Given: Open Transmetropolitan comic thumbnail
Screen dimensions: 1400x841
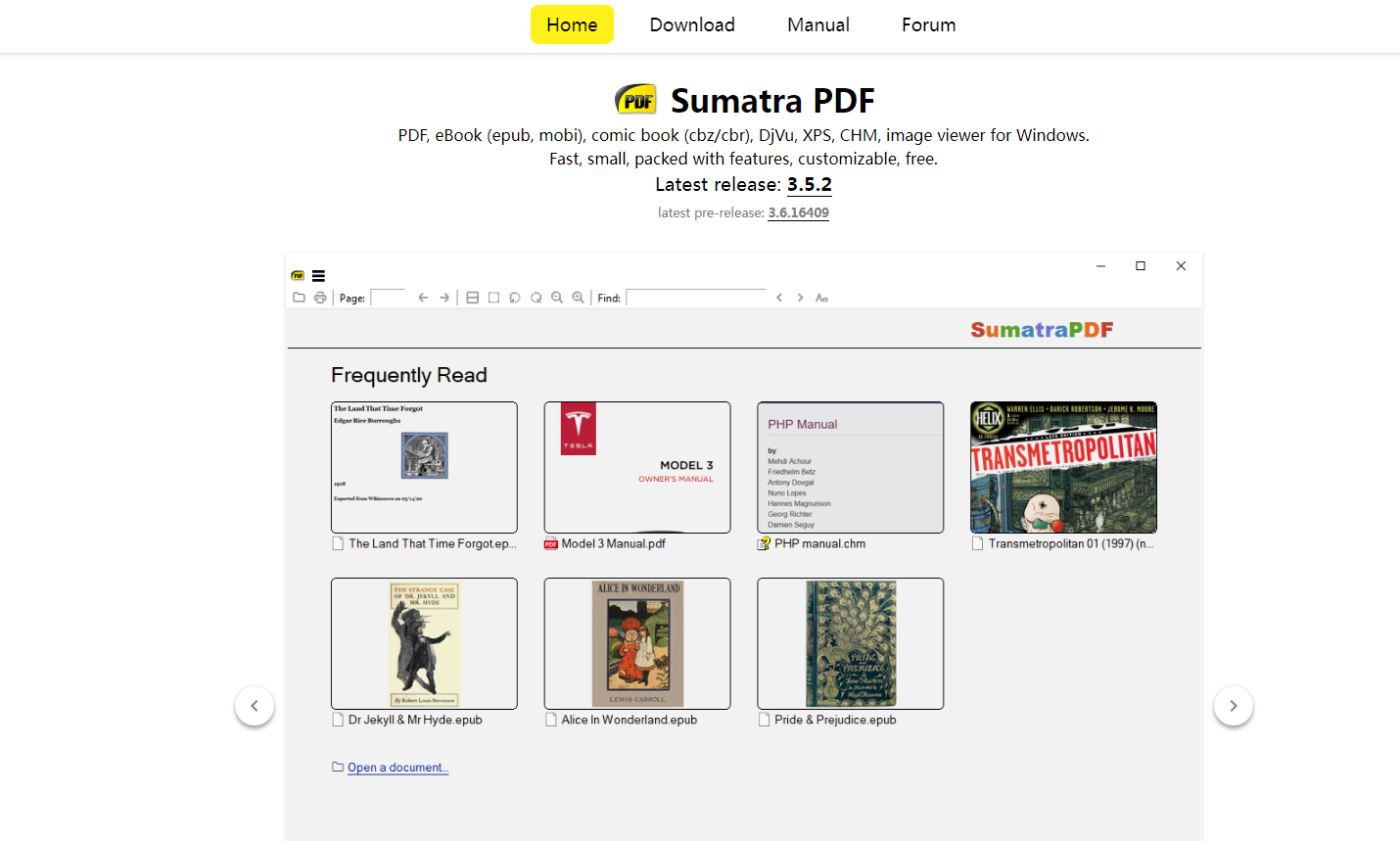Looking at the screenshot, I should coord(1063,467).
